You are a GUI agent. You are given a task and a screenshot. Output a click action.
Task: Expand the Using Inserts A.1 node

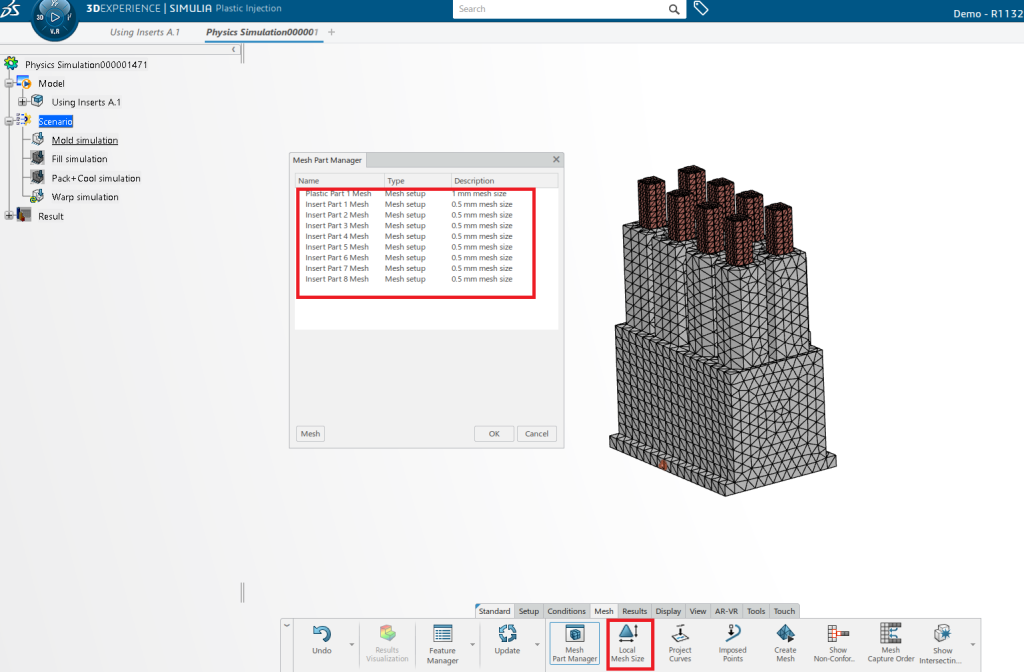(x=22, y=102)
